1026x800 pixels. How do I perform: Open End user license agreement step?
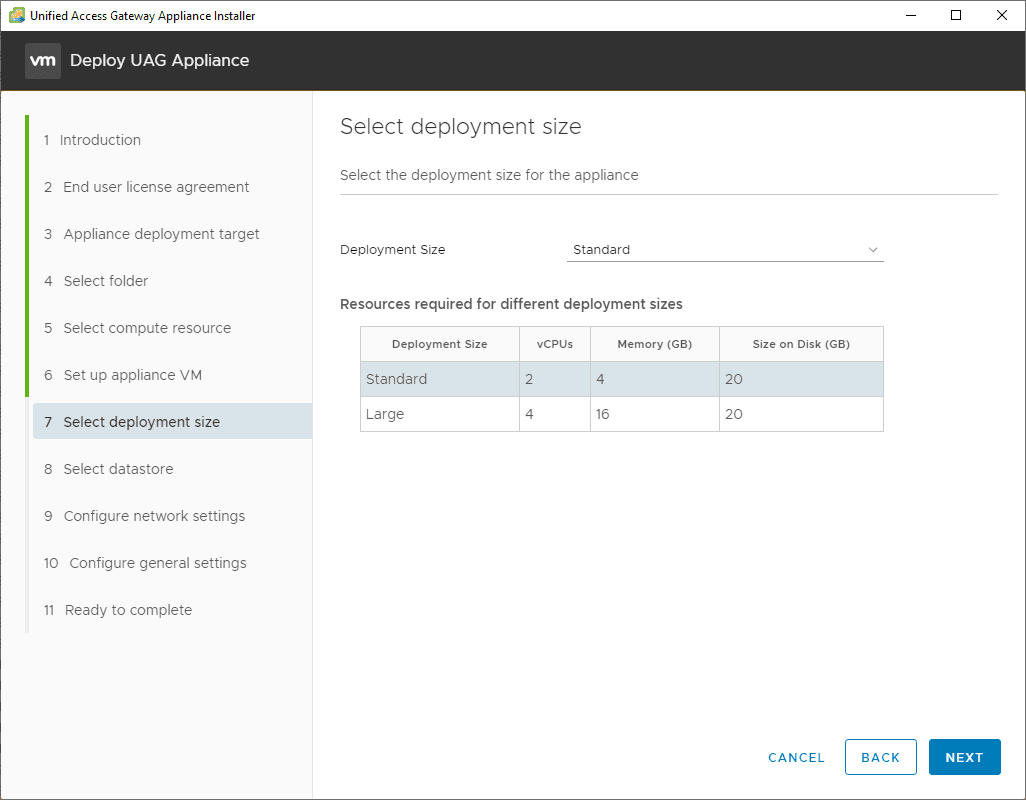[x=156, y=187]
